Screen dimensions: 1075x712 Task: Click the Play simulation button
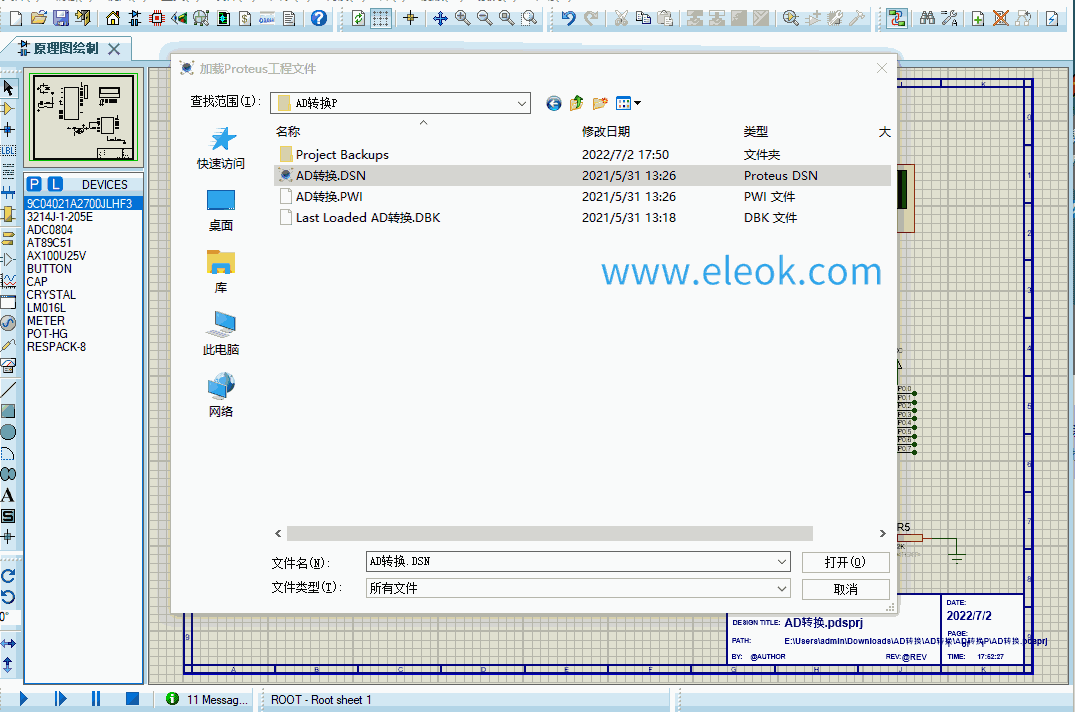(24, 699)
